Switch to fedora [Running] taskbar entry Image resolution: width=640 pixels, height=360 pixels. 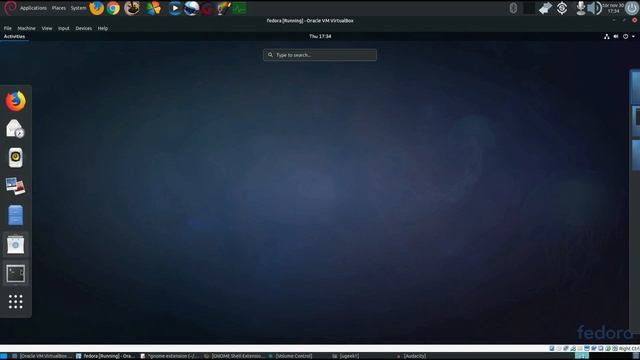(x=105, y=356)
